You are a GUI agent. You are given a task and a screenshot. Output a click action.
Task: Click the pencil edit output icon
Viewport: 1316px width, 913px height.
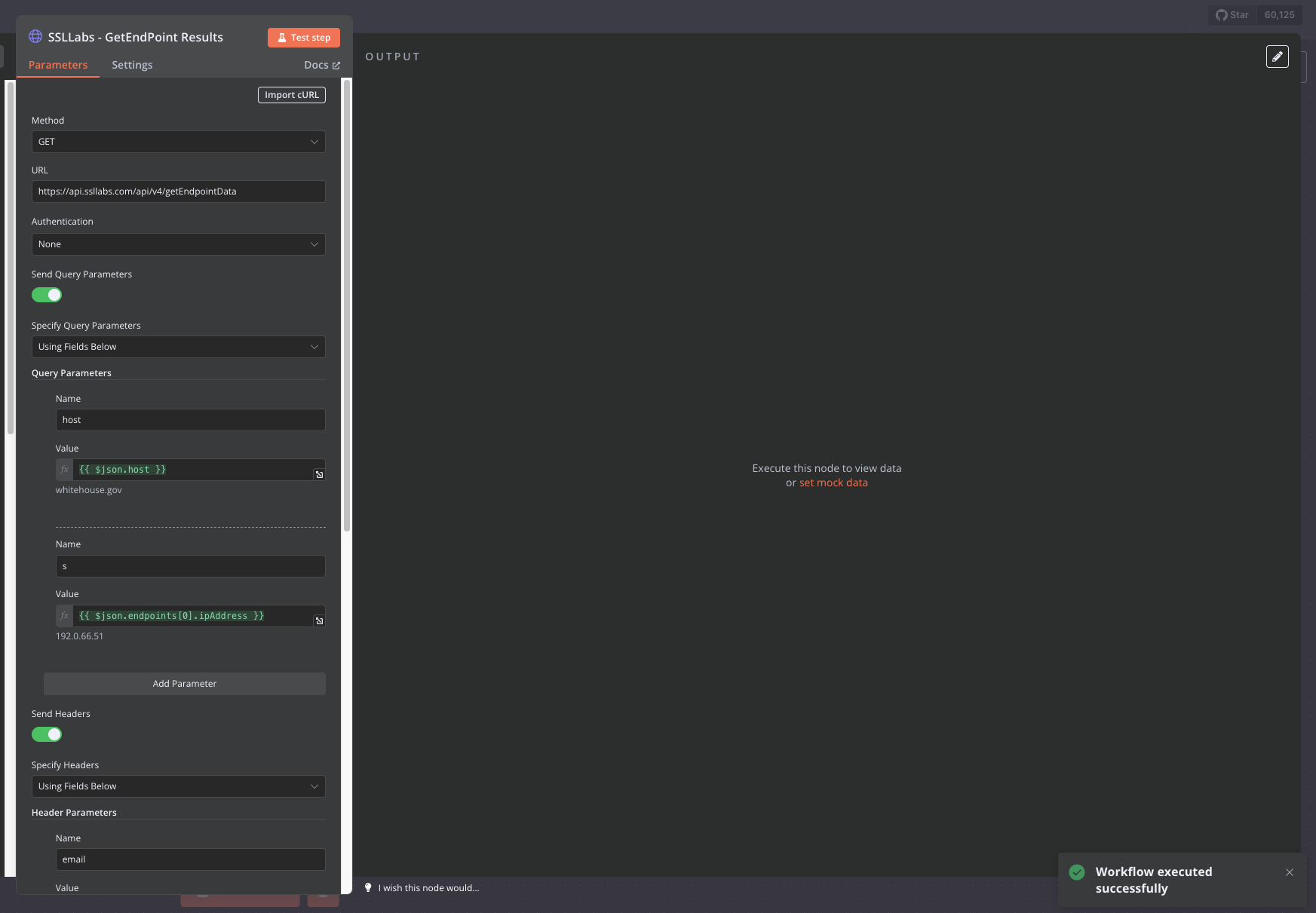pos(1278,57)
